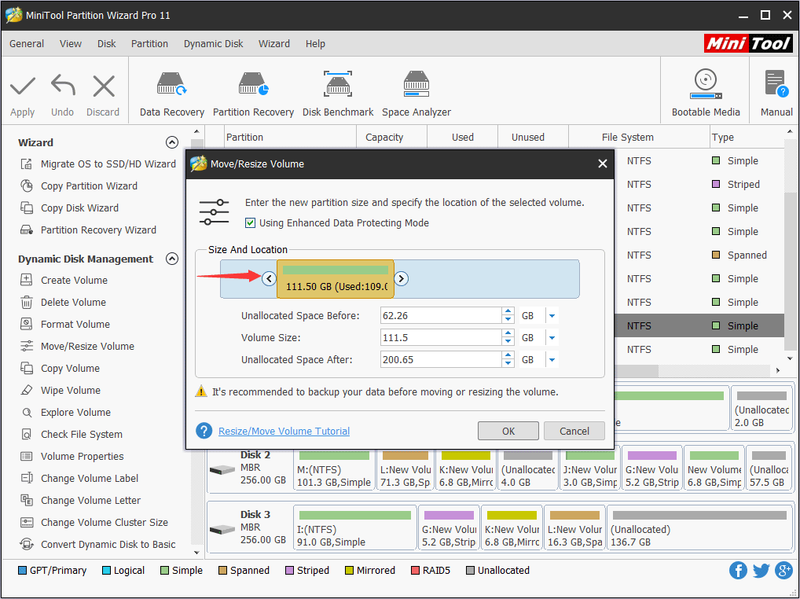Click the left handle of partition slider
The width and height of the screenshot is (800, 599).
pos(269,279)
